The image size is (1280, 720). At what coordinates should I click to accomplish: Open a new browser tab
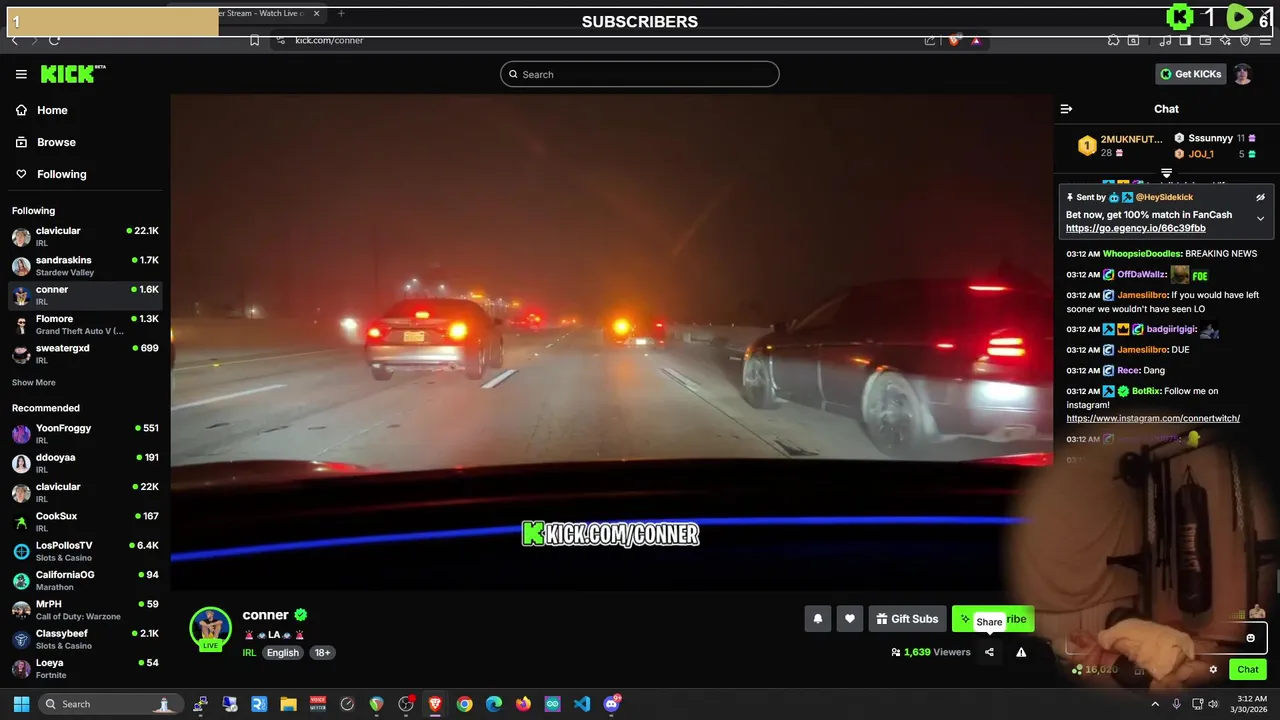click(x=341, y=13)
